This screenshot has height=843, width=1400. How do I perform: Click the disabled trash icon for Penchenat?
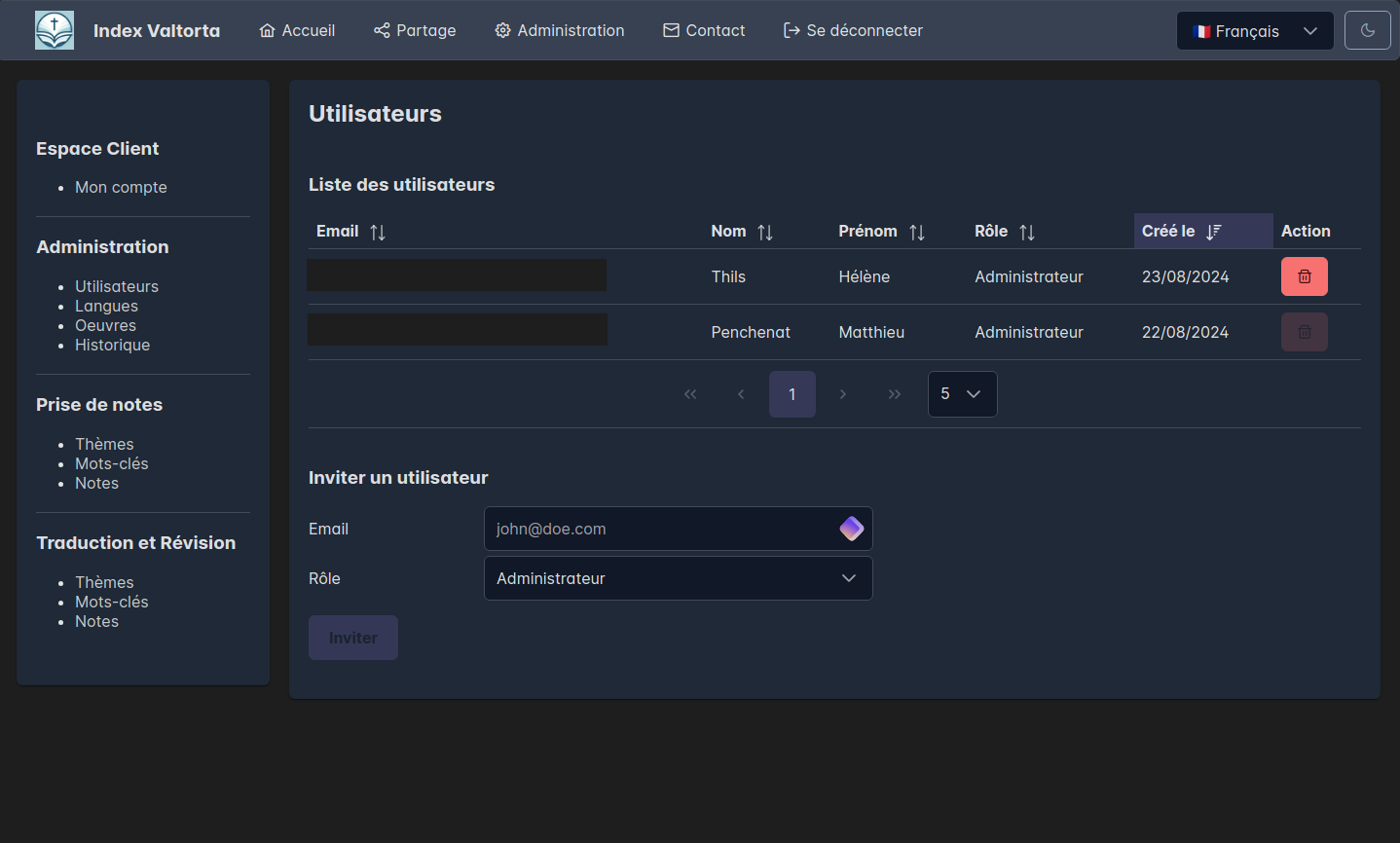click(1304, 332)
